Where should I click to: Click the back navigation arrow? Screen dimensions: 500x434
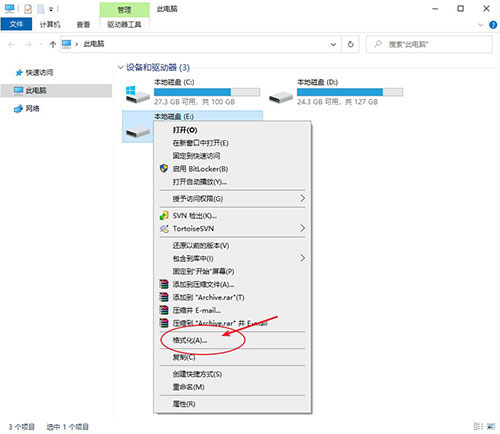pyautogui.click(x=11, y=44)
